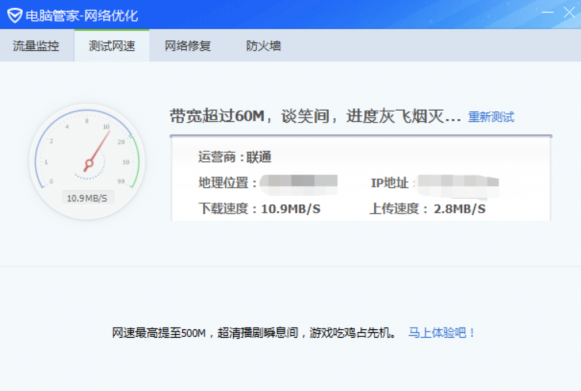The height and width of the screenshot is (391, 581).
Task: Select the 测试网速 tab
Action: tap(112, 46)
